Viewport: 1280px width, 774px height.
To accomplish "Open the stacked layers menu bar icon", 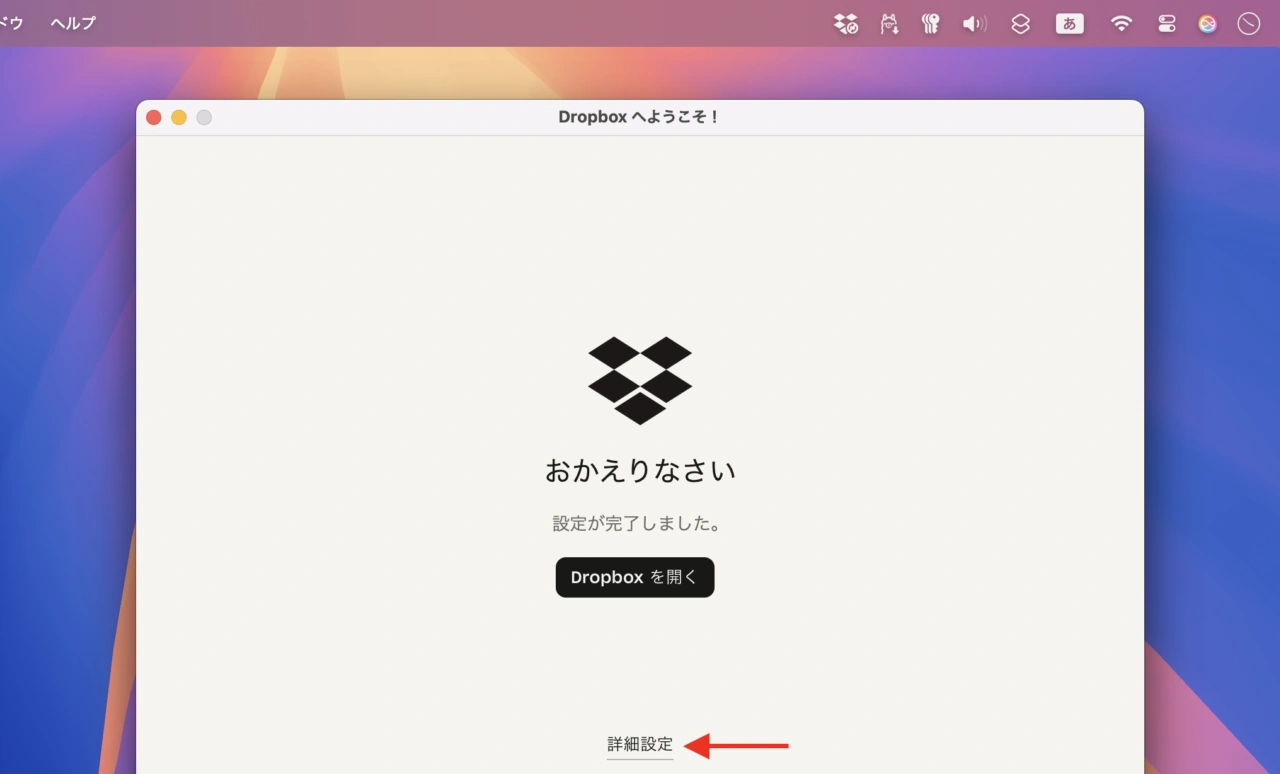I will [x=1020, y=24].
